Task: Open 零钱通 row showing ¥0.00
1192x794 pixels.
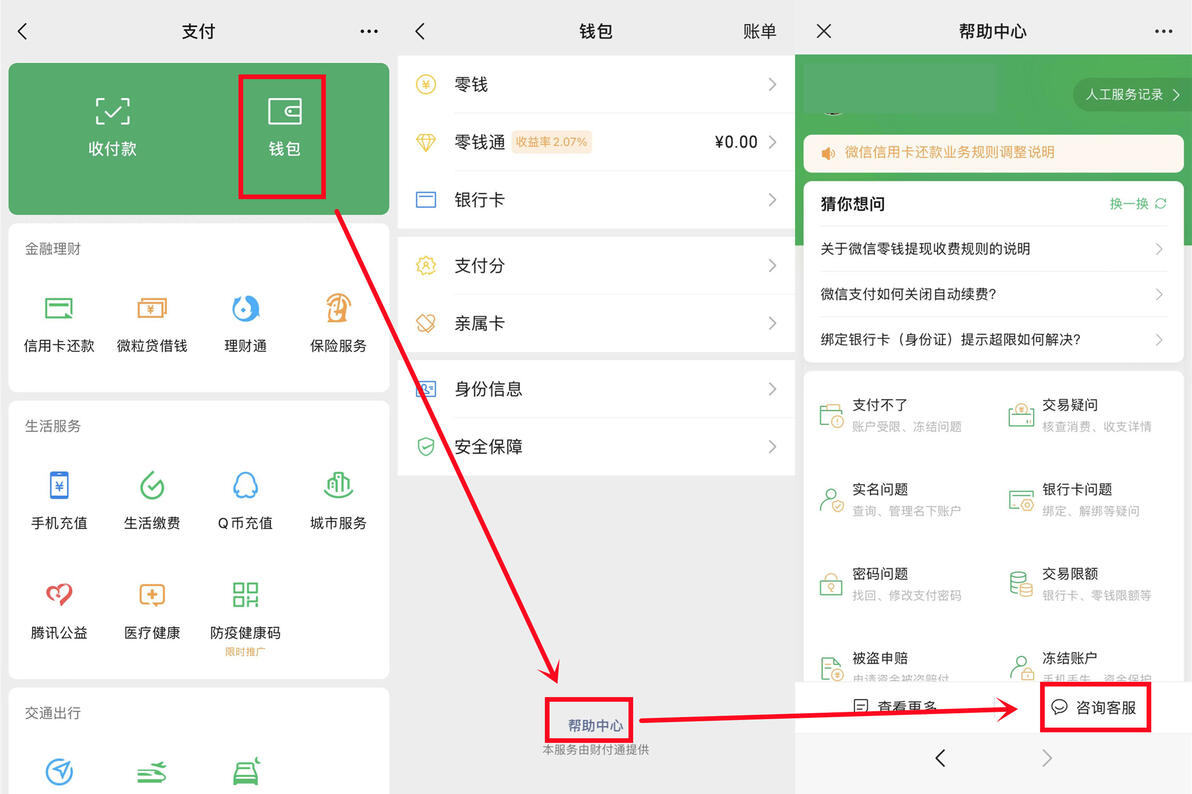Action: pyautogui.click(x=596, y=142)
